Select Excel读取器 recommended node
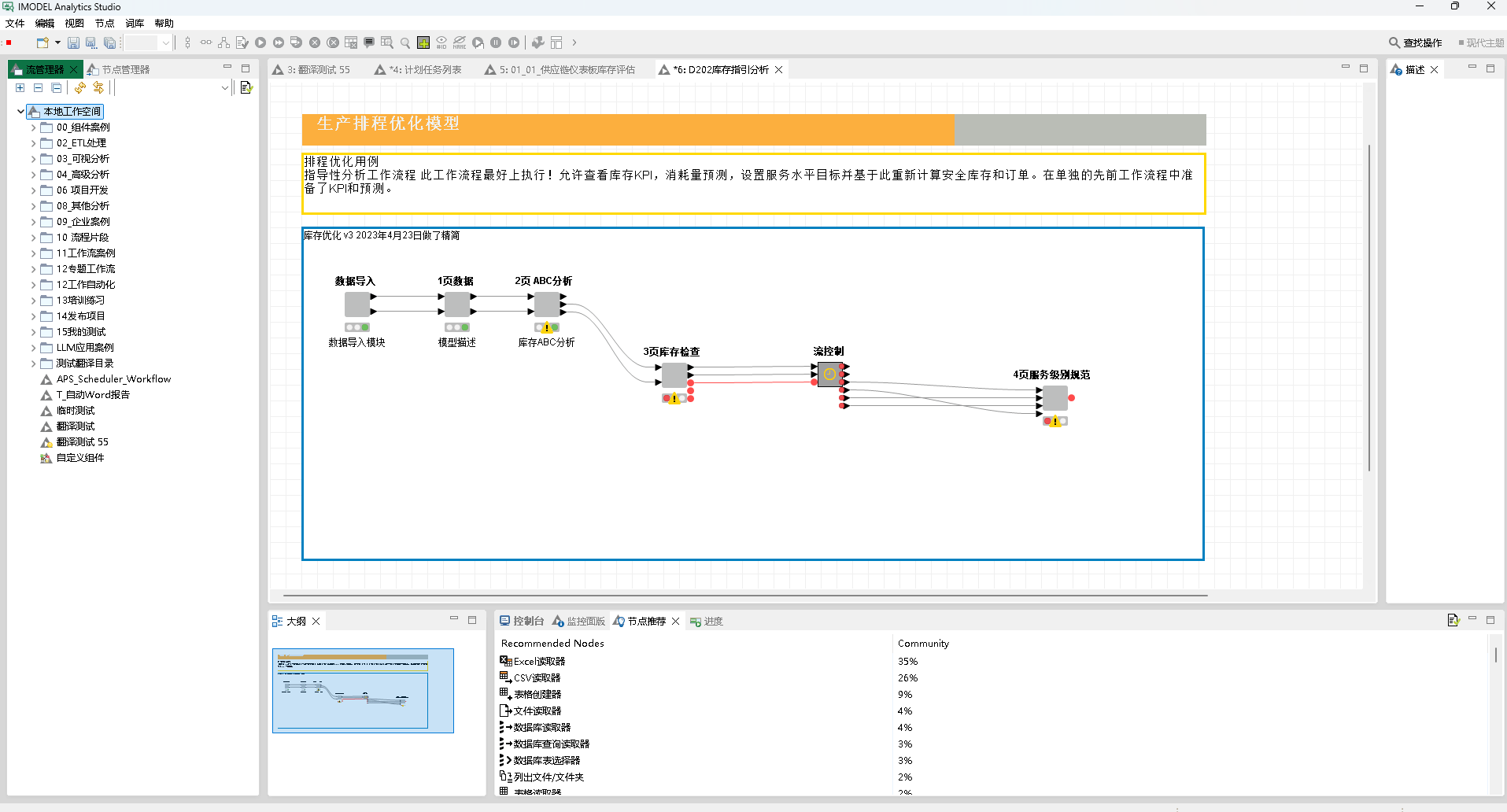The height and width of the screenshot is (812, 1507). (x=533, y=661)
